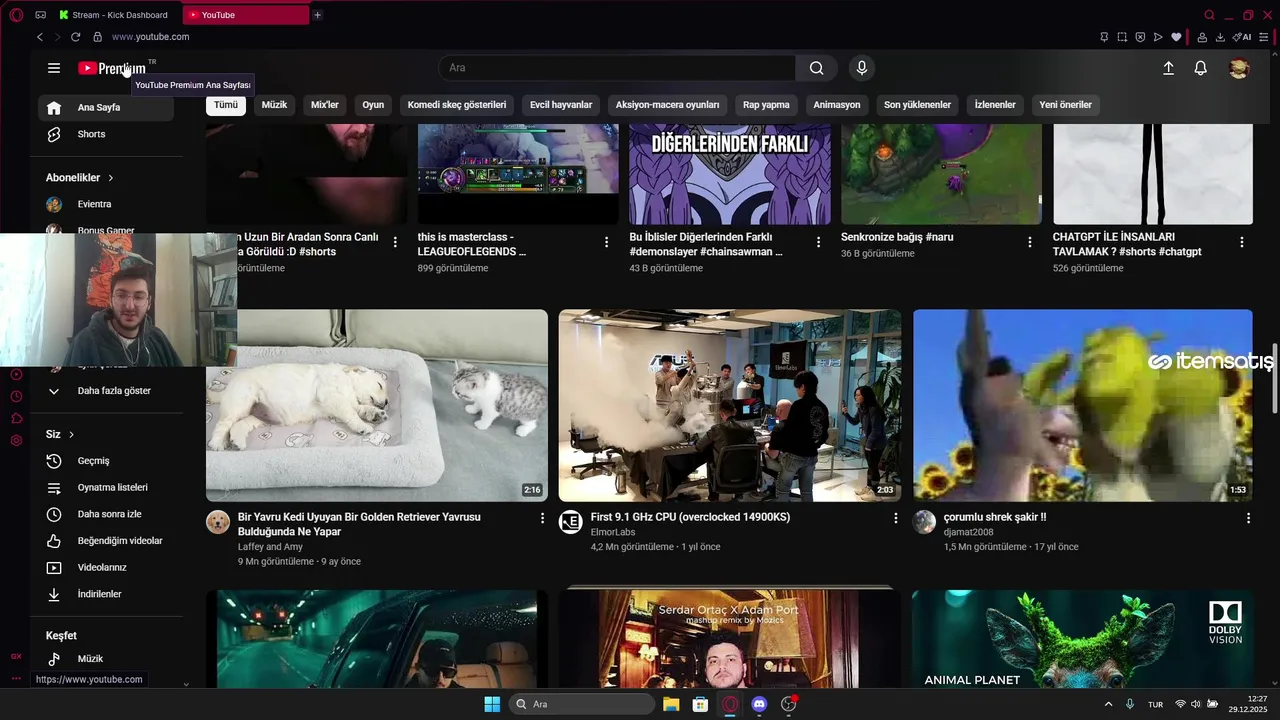Open Daha sonra izle list
This screenshot has height=720, width=1280.
106,514
